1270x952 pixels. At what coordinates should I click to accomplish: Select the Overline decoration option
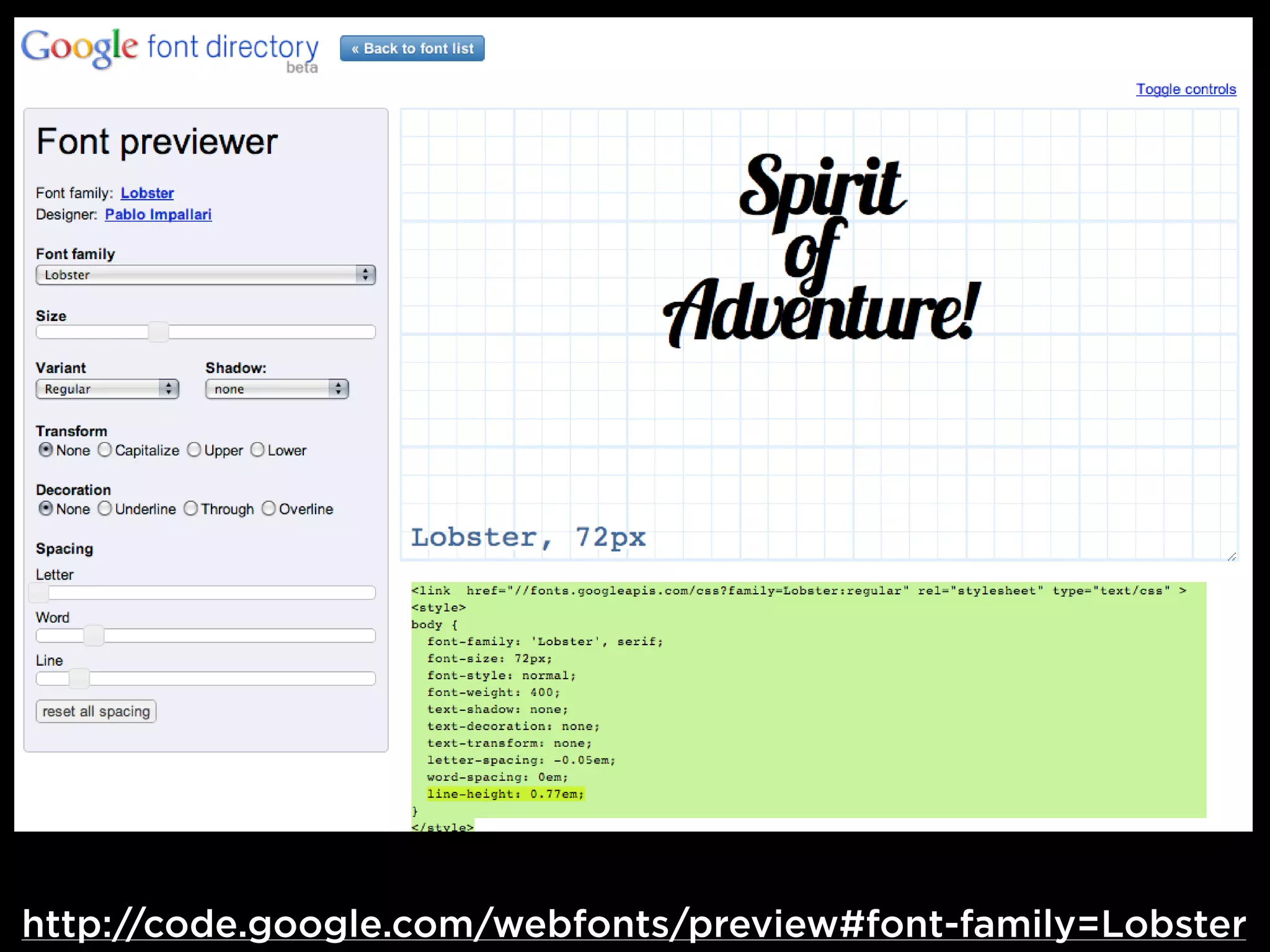coord(269,508)
